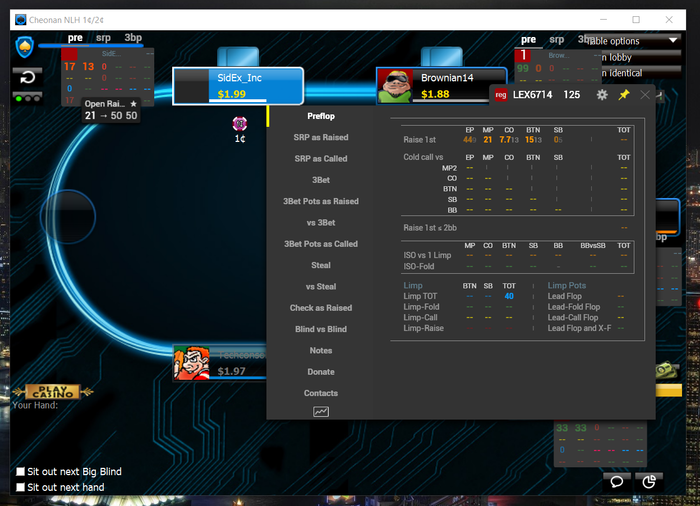This screenshot has width=700, height=506.
Task: Check Sit out next hand
Action: pyautogui.click(x=20, y=487)
